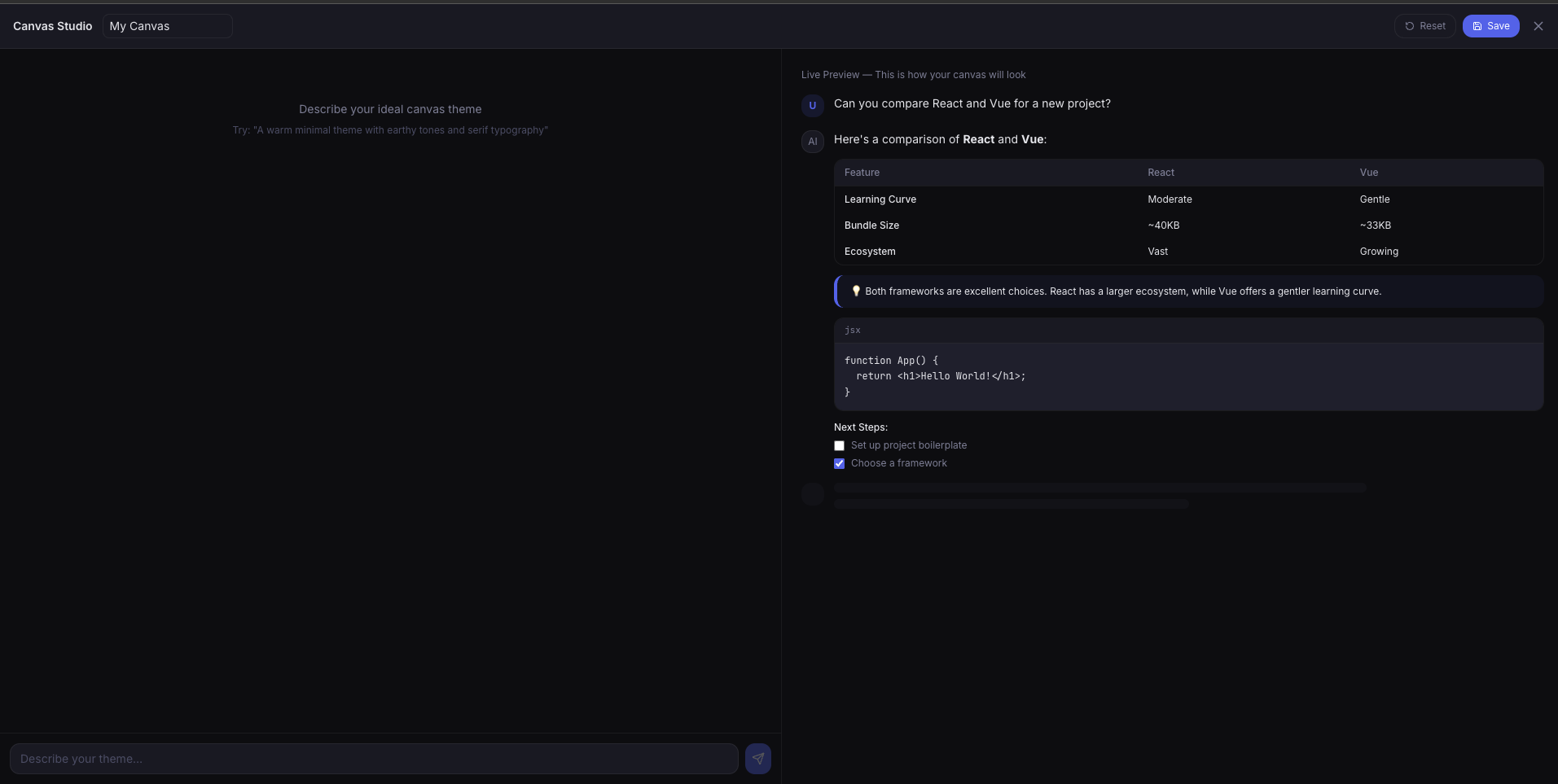Click the Describe your ideal canvas theme heading
1558x784 pixels.
[390, 109]
